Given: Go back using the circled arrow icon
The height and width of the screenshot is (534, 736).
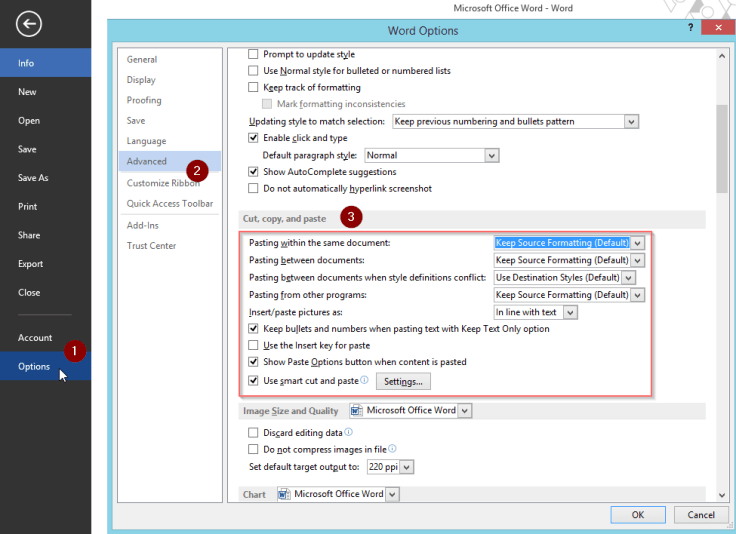Looking at the screenshot, I should (29, 24).
